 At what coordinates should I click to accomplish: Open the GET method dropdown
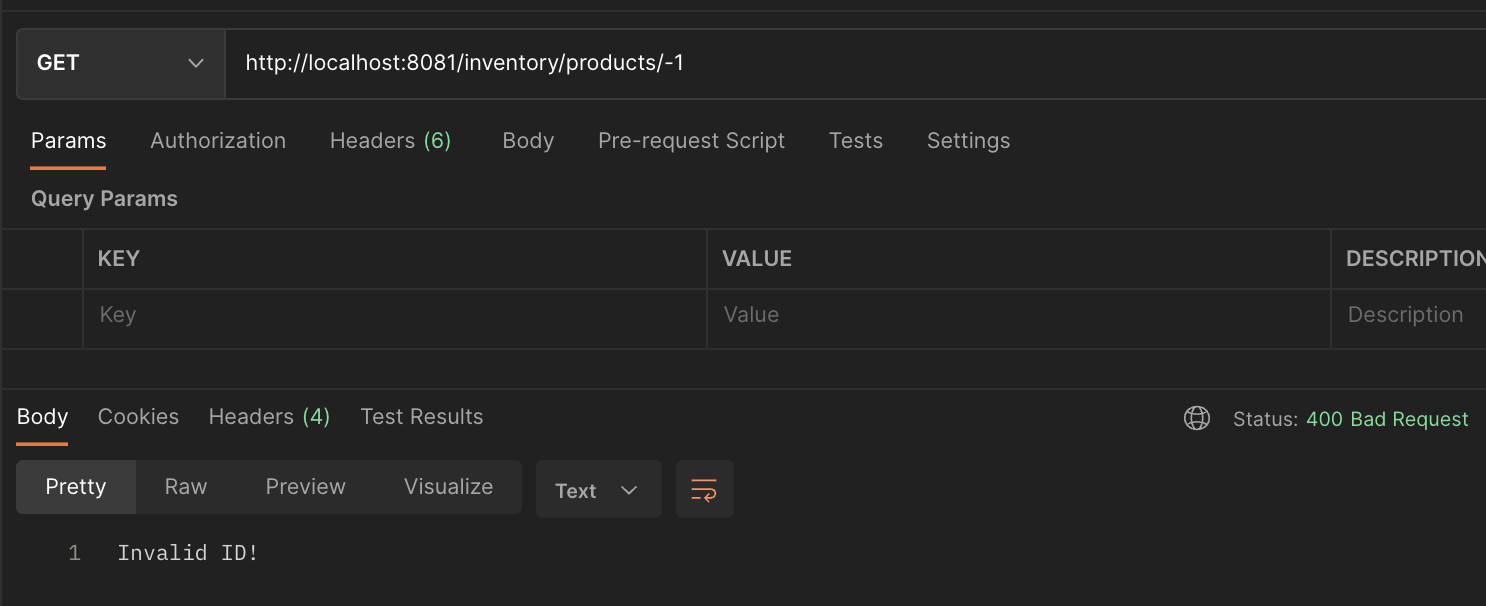(120, 63)
